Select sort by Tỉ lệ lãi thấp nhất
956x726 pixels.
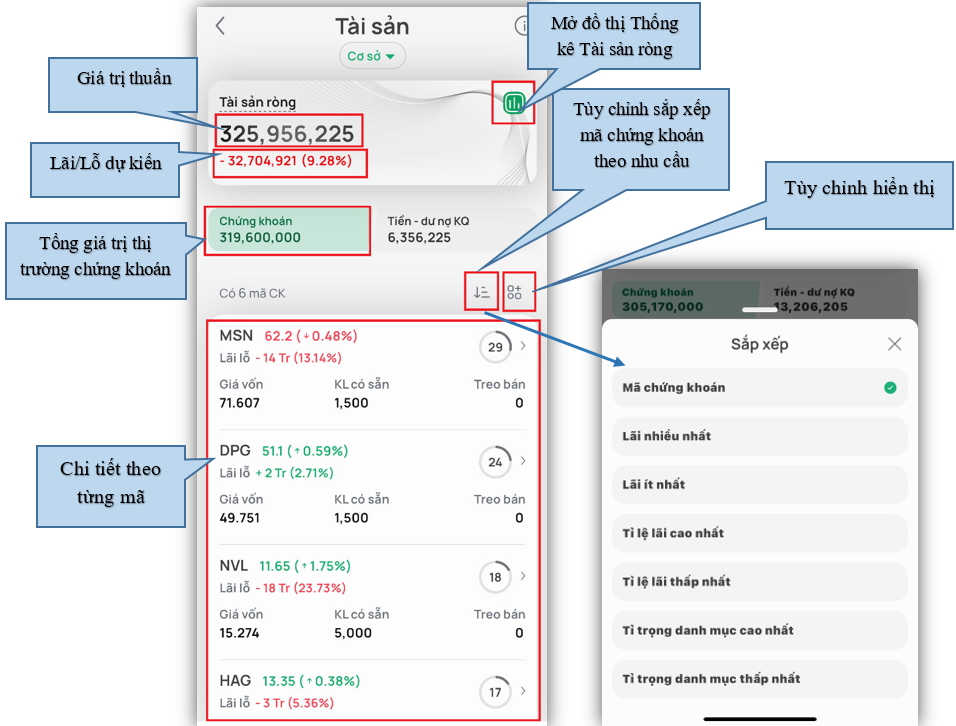(760, 582)
